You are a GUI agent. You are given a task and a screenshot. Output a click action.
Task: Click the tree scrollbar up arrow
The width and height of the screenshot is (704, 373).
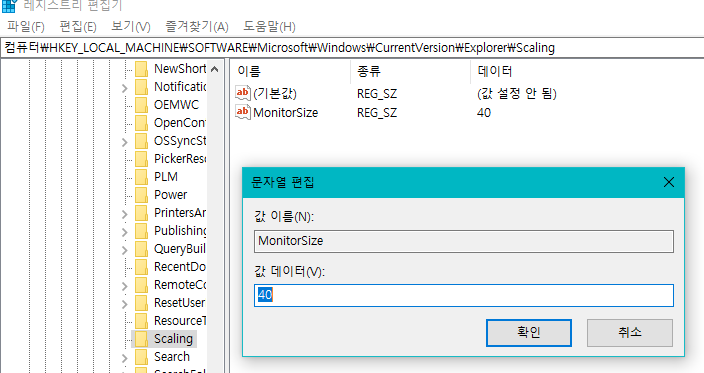[215, 69]
